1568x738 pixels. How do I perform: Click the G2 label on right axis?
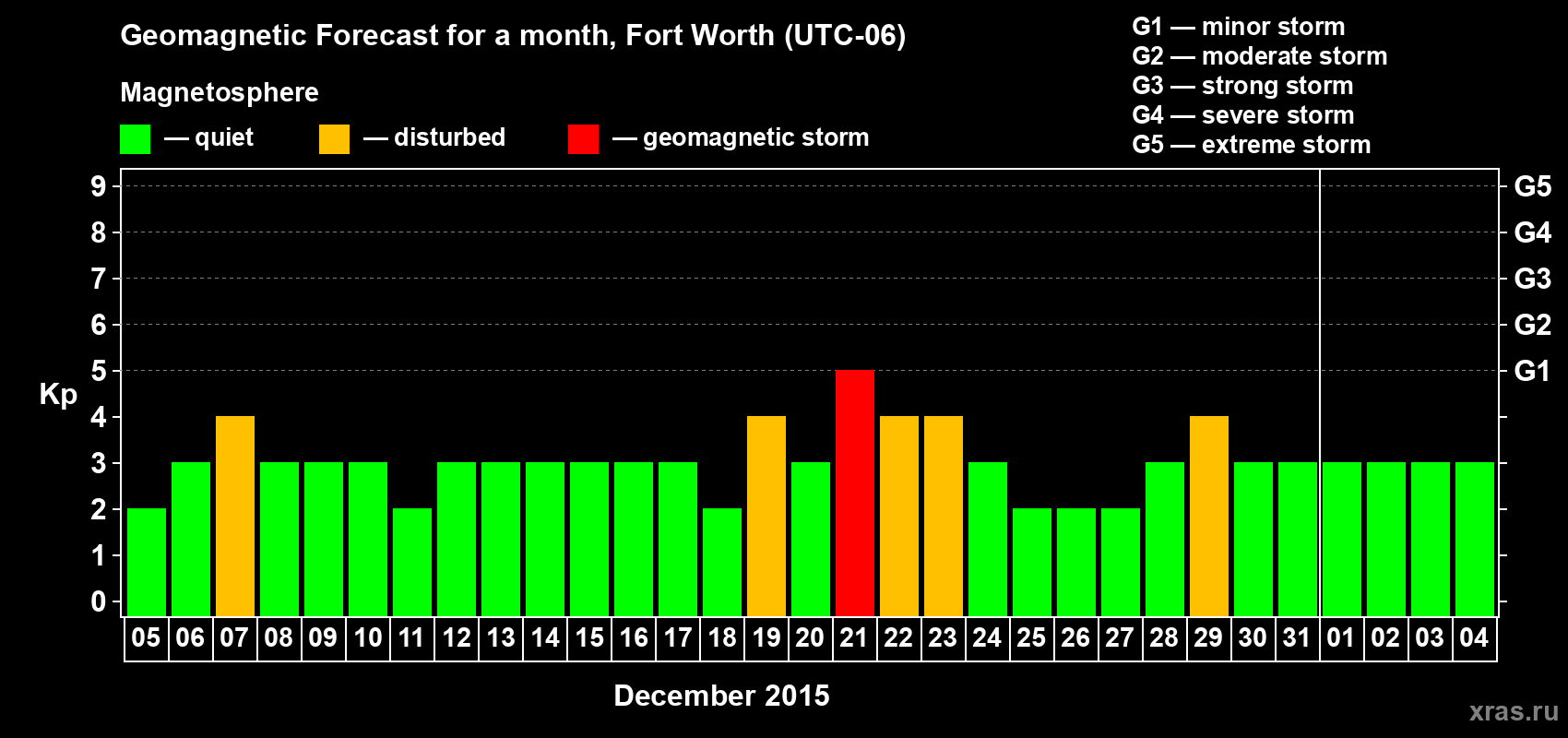pyautogui.click(x=1532, y=325)
